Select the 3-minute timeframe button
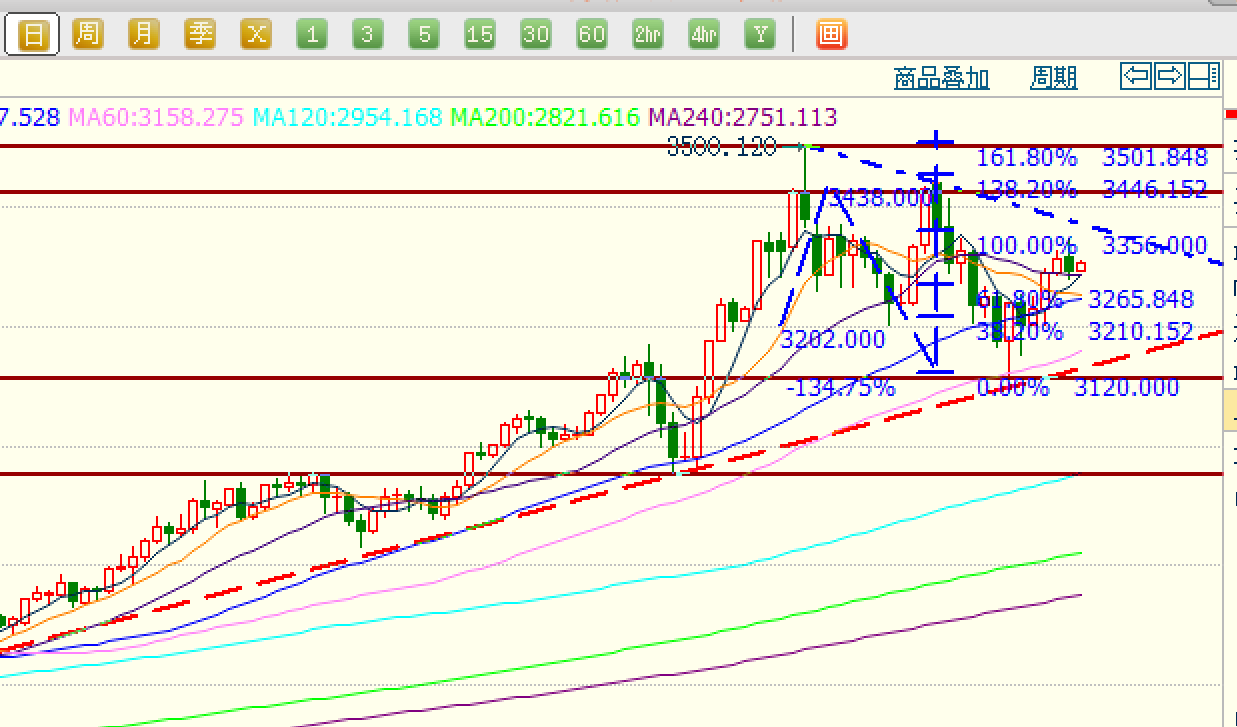The width and height of the screenshot is (1237, 727). 368,35
